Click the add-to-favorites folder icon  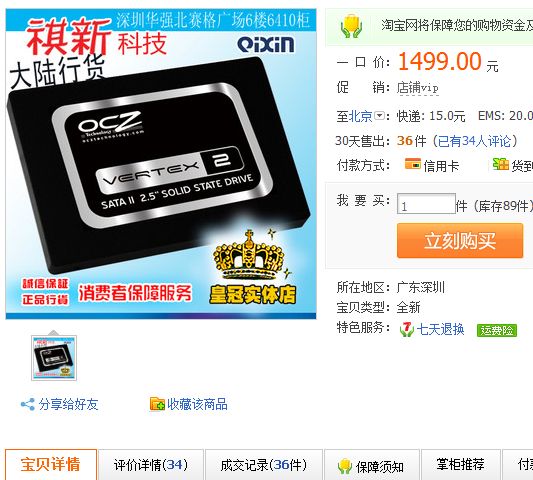pyautogui.click(x=157, y=404)
